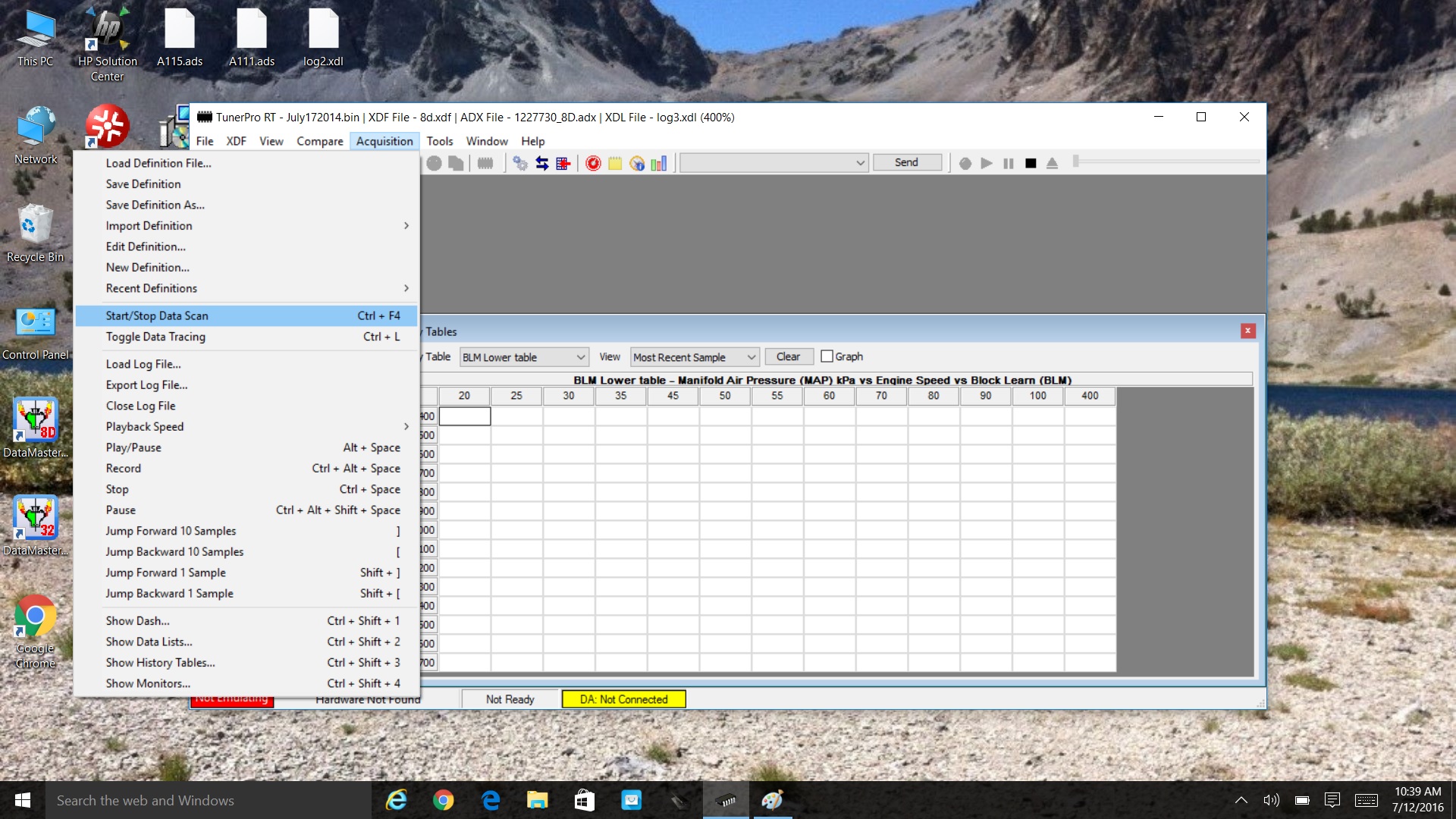The width and height of the screenshot is (1456, 819).
Task: Select Close Log File
Action: [x=246, y=406]
